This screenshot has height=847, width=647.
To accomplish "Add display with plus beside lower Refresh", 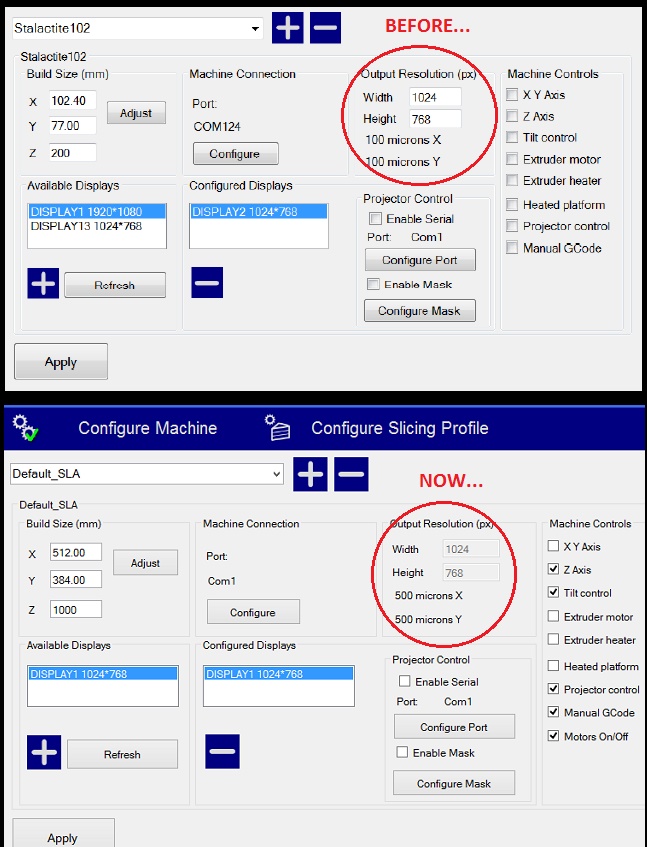I will click(44, 752).
